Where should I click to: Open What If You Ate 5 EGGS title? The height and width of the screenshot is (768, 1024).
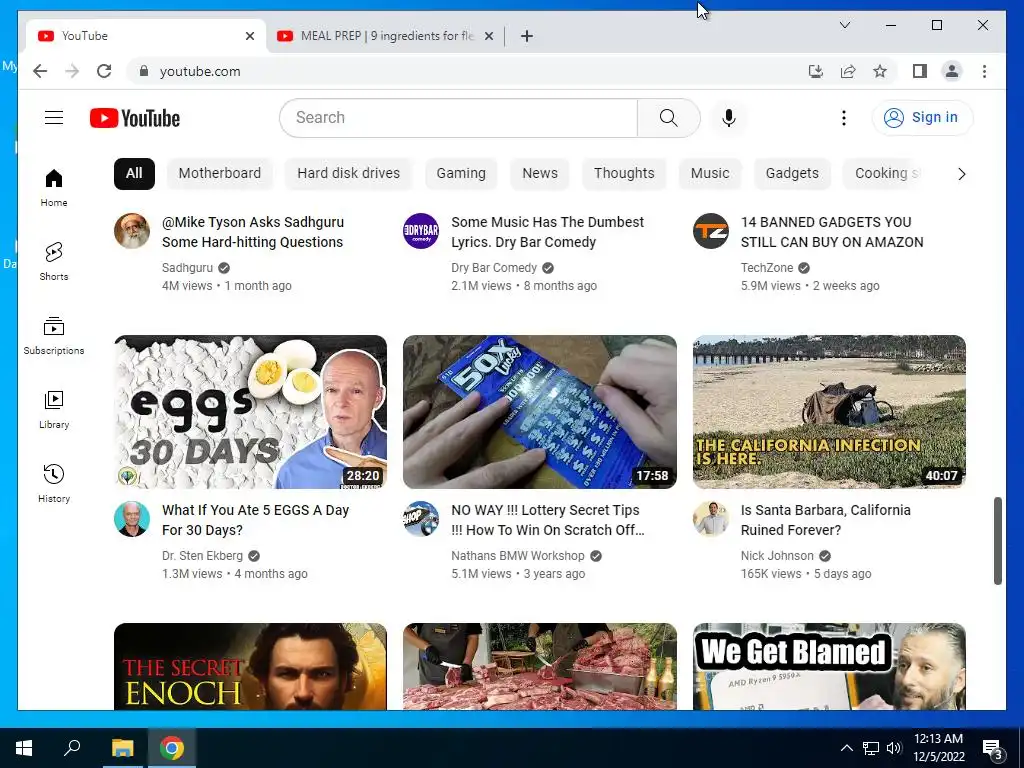coord(255,520)
